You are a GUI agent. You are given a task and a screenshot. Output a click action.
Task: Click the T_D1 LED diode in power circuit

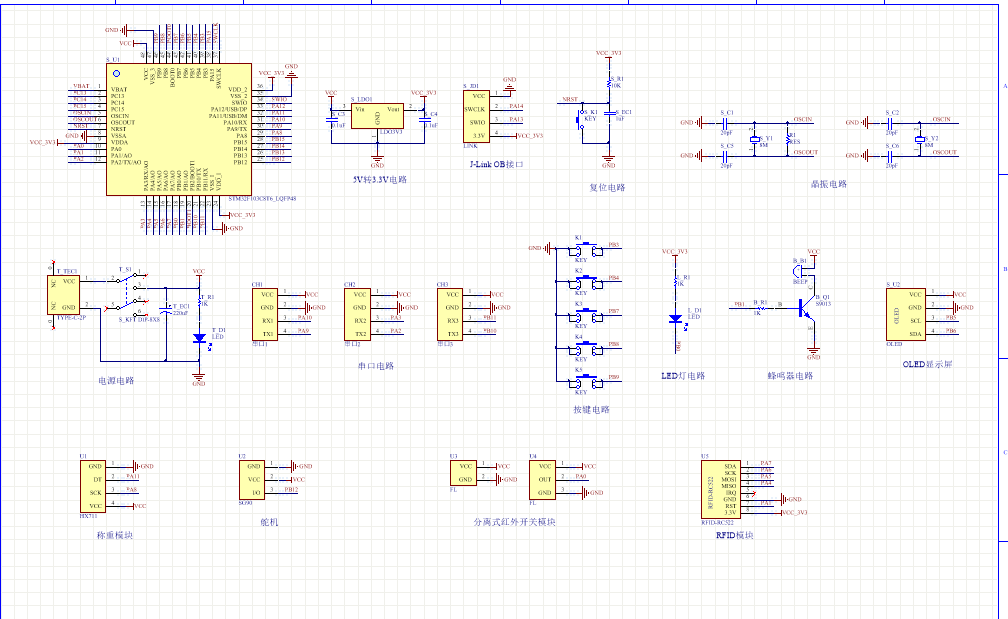199,337
